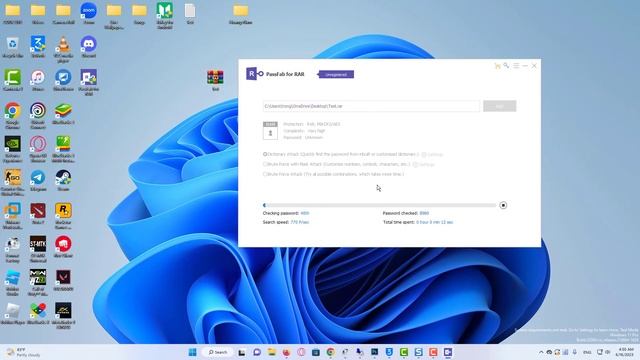
Task: Click the Unregistered badge
Action: 336,74
